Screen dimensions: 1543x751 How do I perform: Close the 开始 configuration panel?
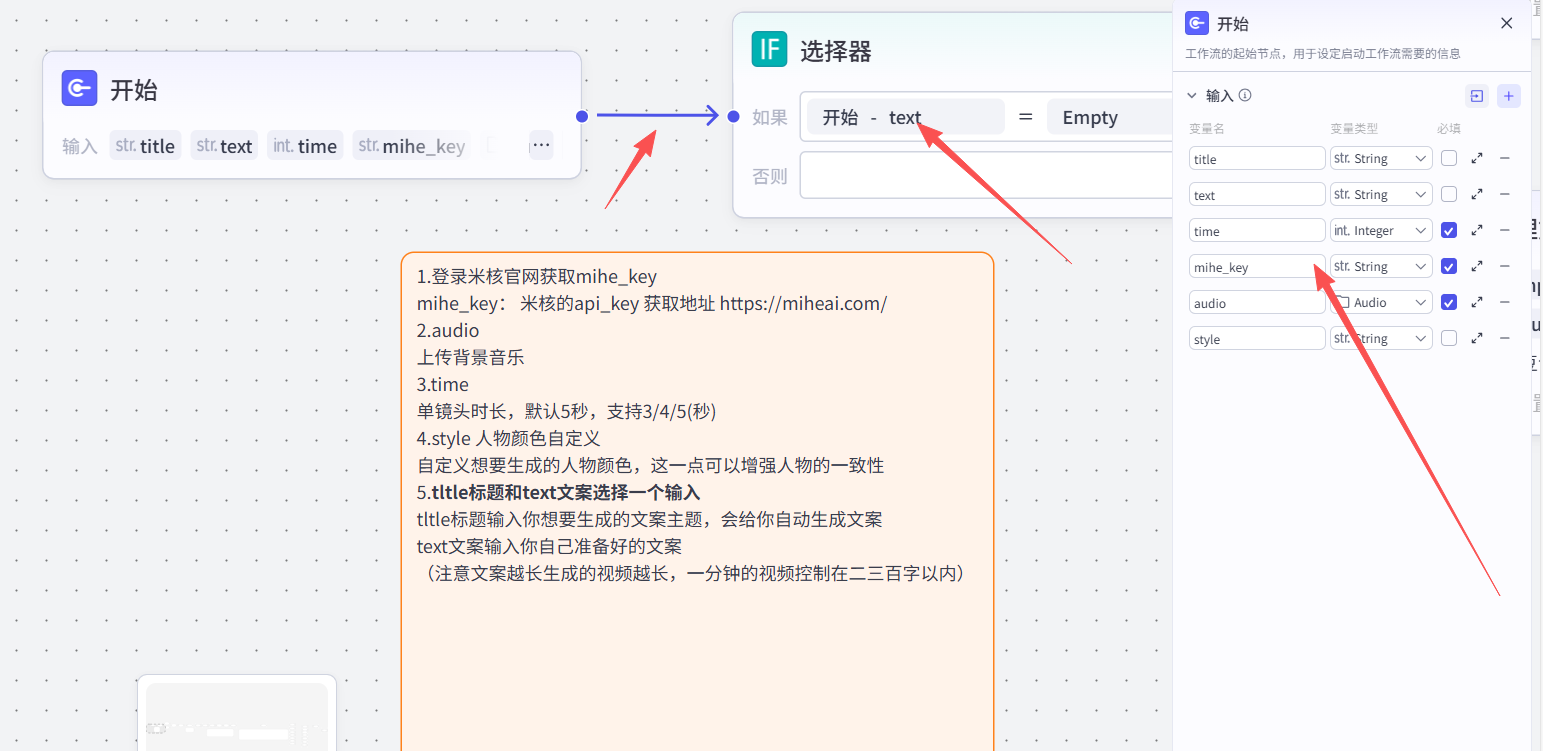[x=1507, y=23]
